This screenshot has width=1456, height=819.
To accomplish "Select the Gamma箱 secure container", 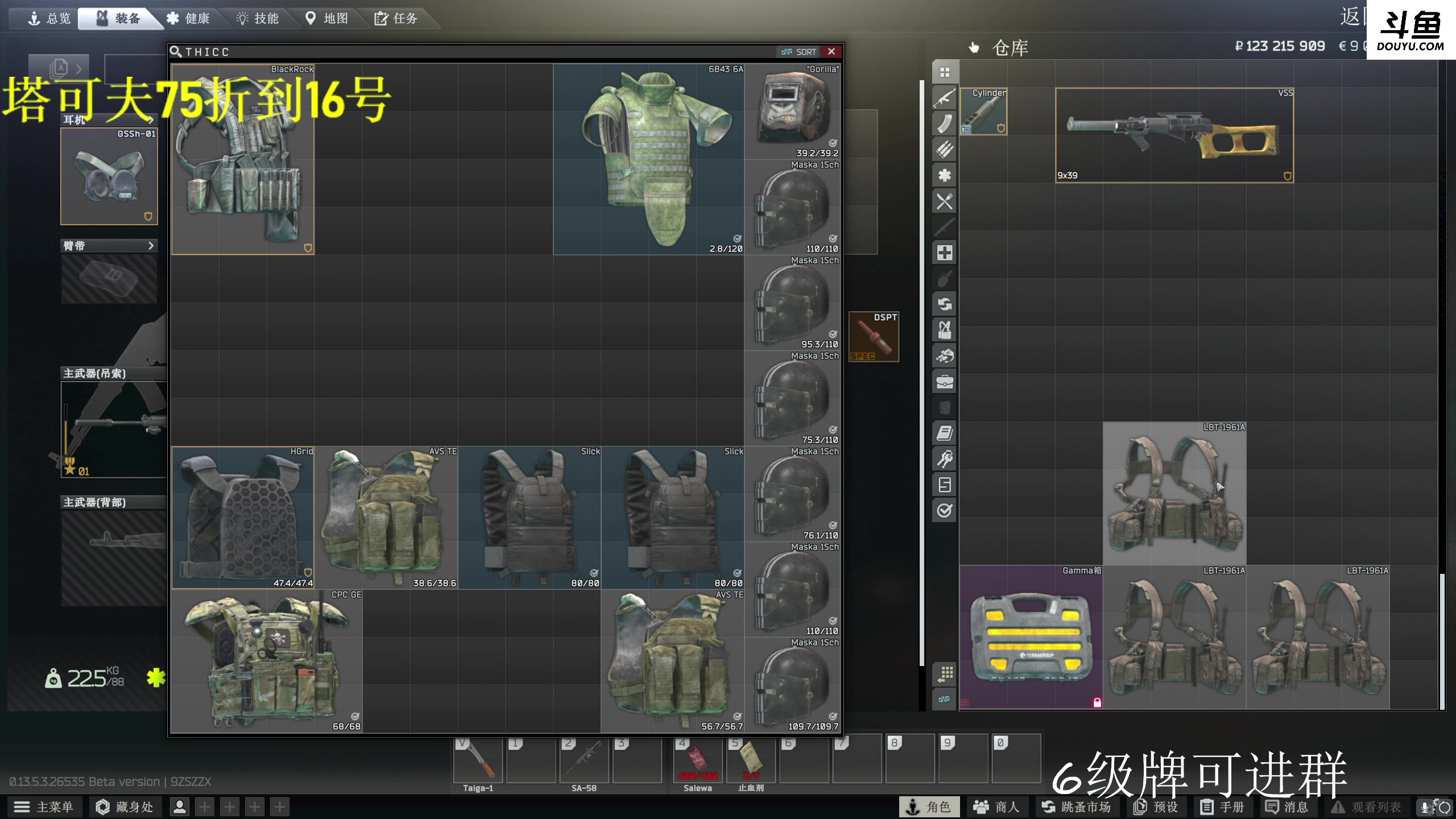I will [x=1031, y=637].
